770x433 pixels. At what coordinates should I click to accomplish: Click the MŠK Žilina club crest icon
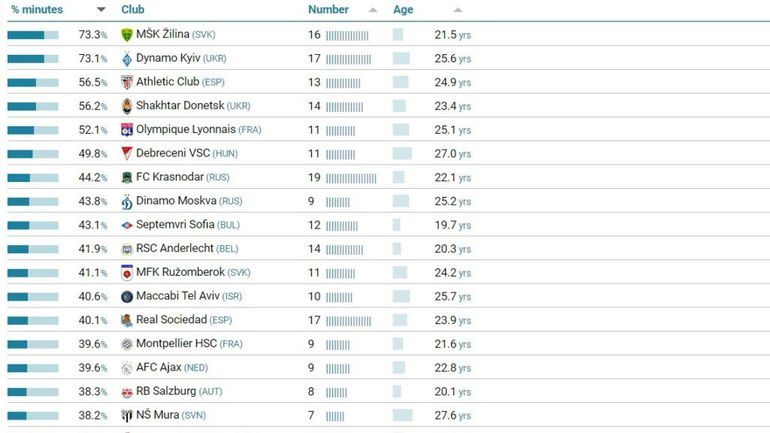point(127,34)
